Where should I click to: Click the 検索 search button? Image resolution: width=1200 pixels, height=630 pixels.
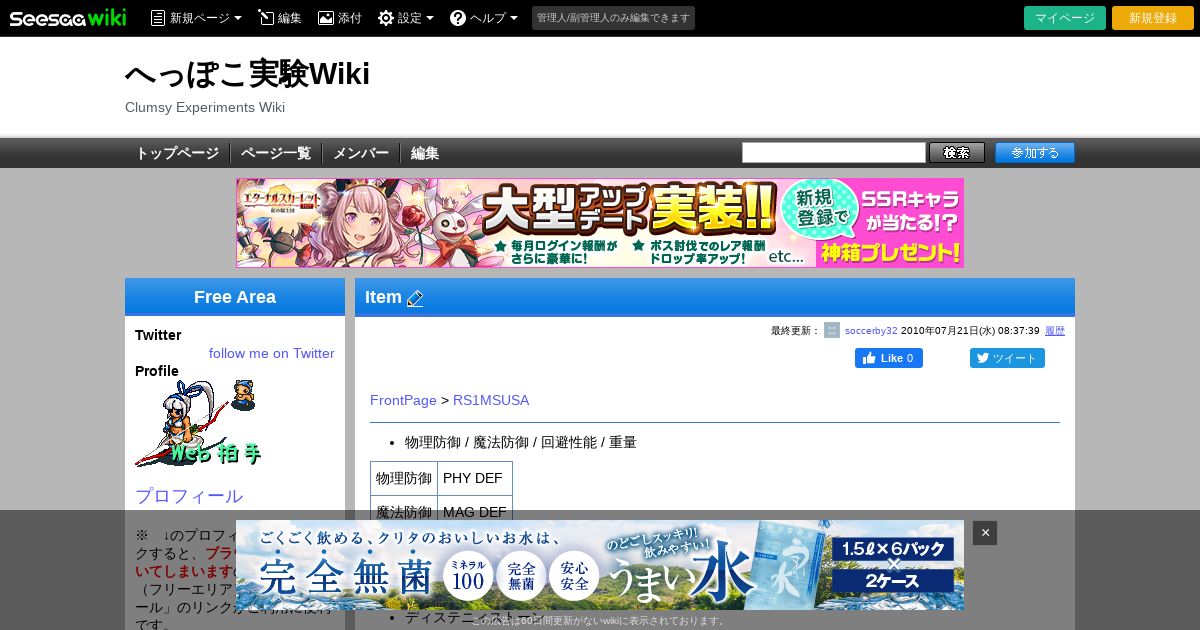click(x=957, y=153)
